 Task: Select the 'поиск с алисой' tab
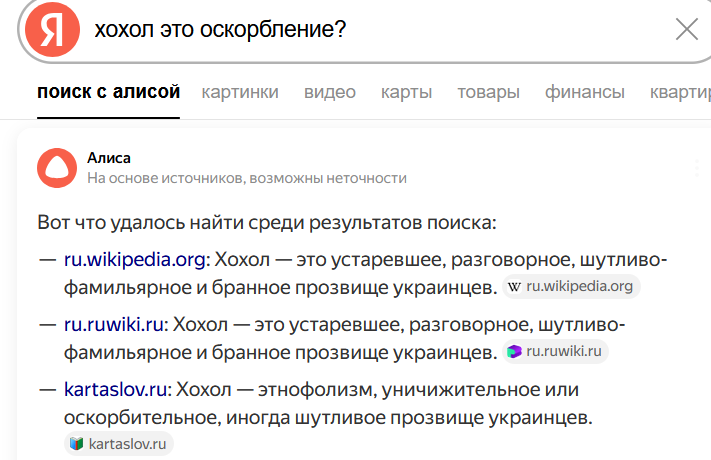[x=108, y=93]
